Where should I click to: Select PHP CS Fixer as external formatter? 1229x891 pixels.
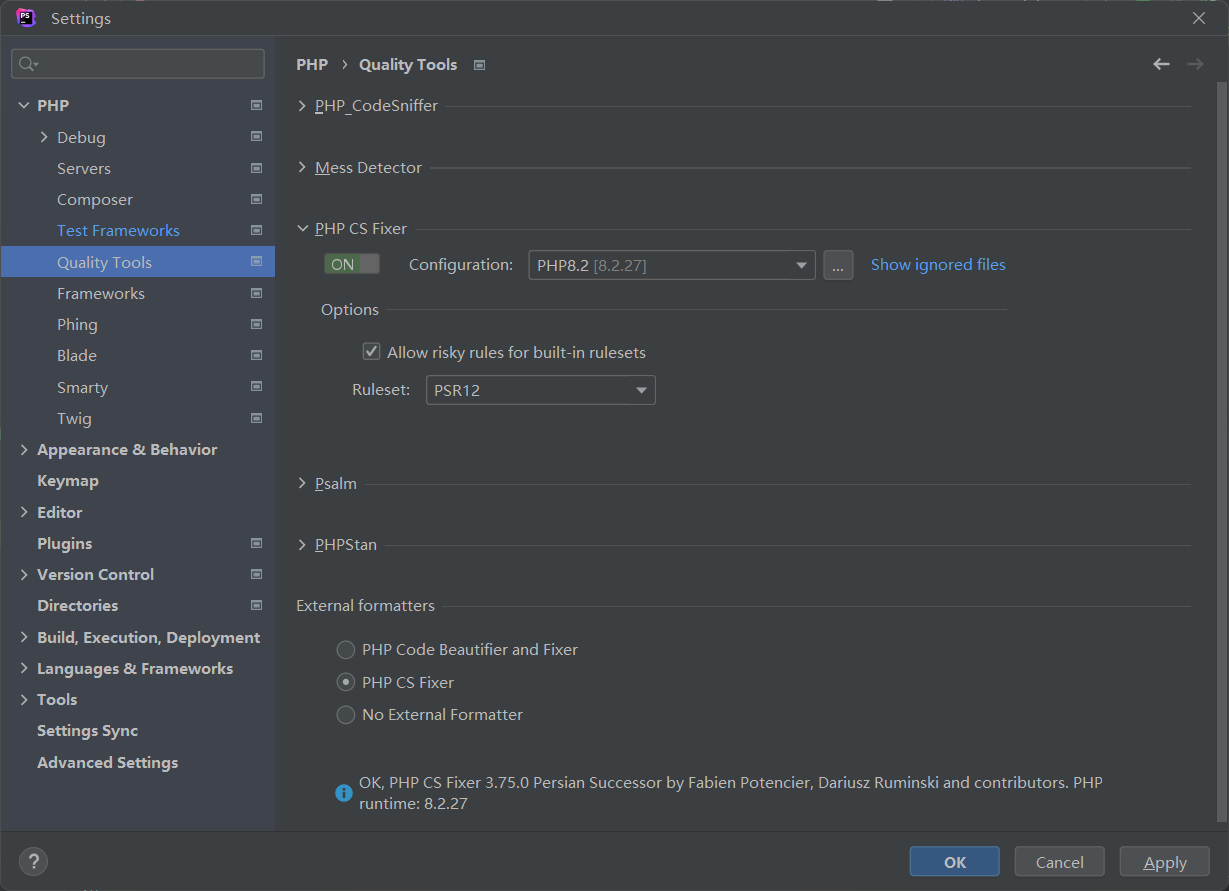tap(346, 682)
